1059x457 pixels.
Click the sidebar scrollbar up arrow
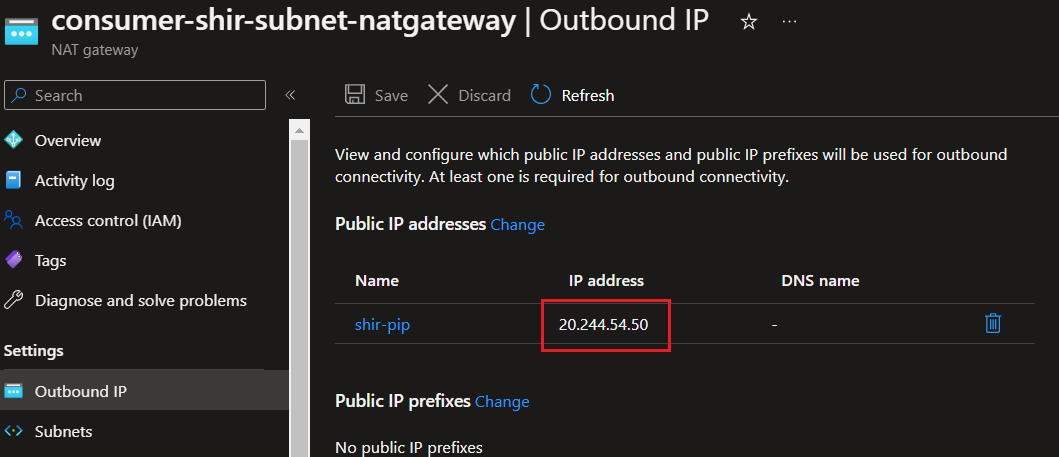(x=299, y=129)
